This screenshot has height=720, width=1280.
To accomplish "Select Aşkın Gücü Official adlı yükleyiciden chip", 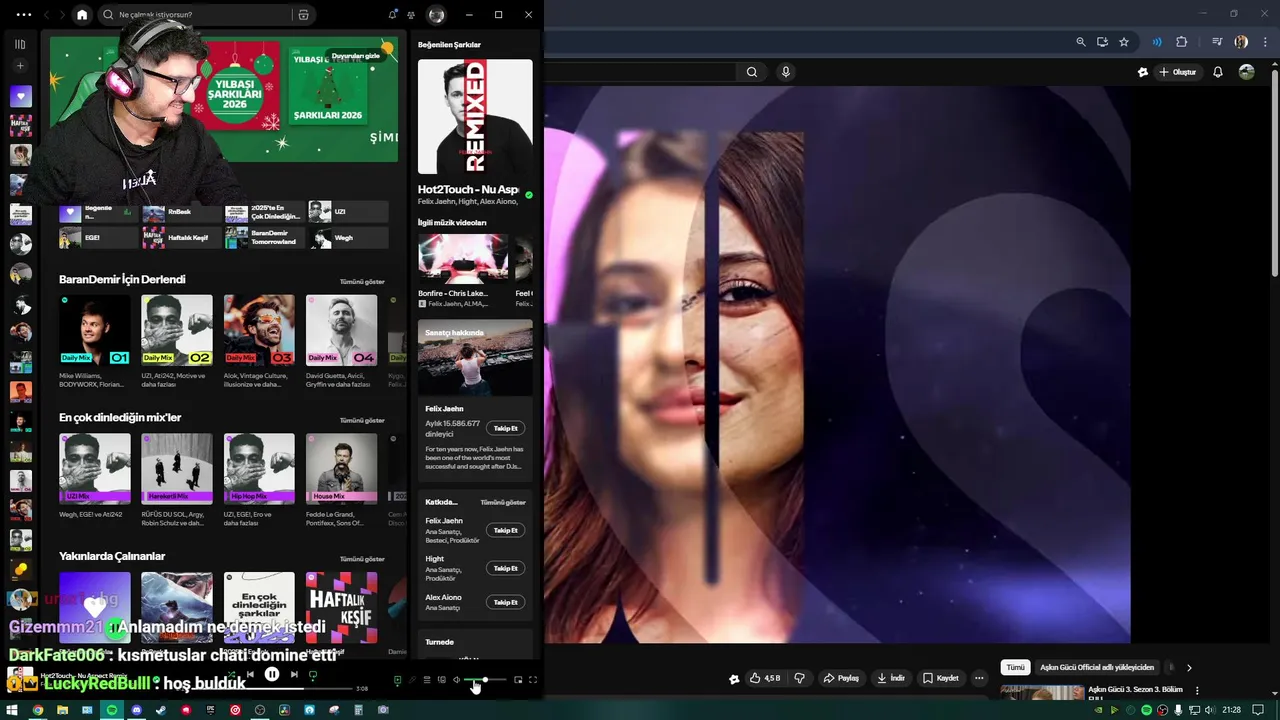I will (x=1097, y=667).
